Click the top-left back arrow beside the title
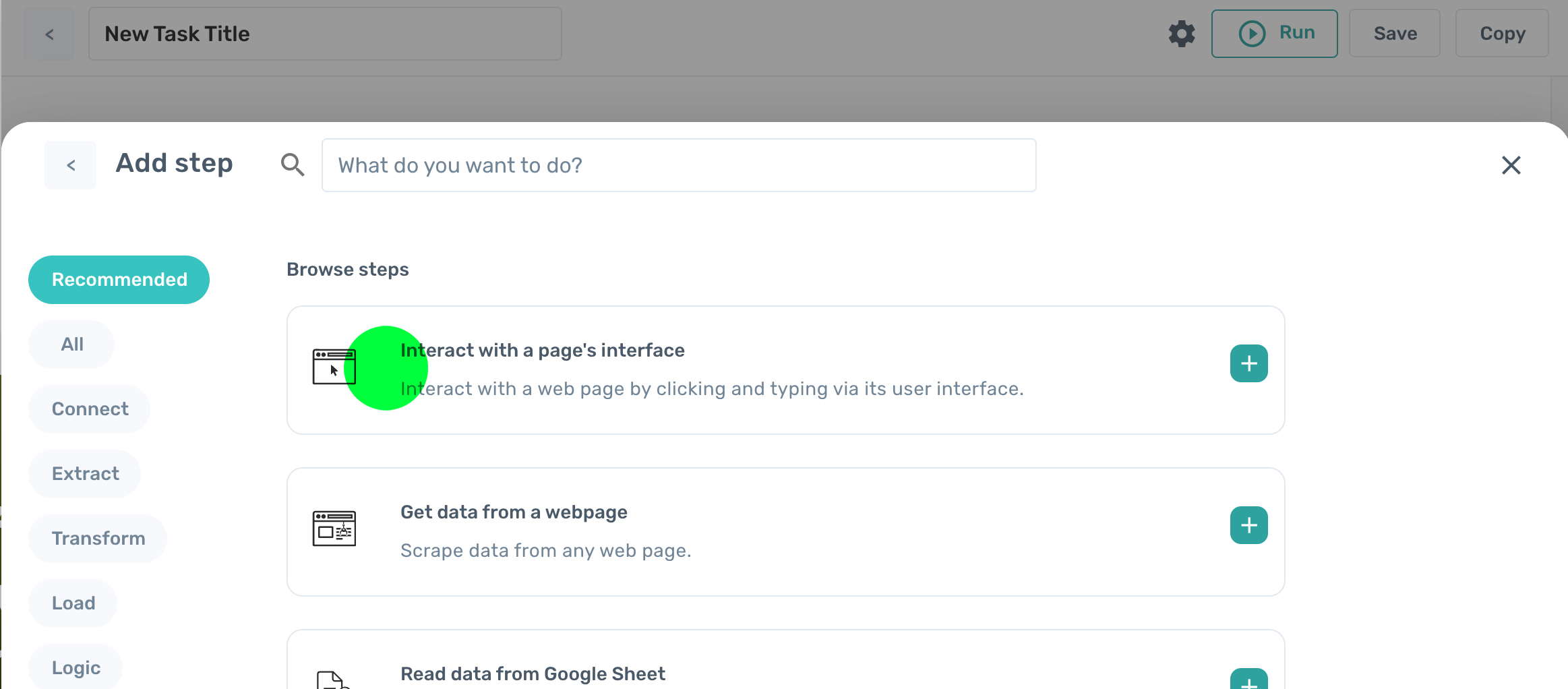Image resolution: width=1568 pixels, height=689 pixels. pyautogui.click(x=49, y=34)
